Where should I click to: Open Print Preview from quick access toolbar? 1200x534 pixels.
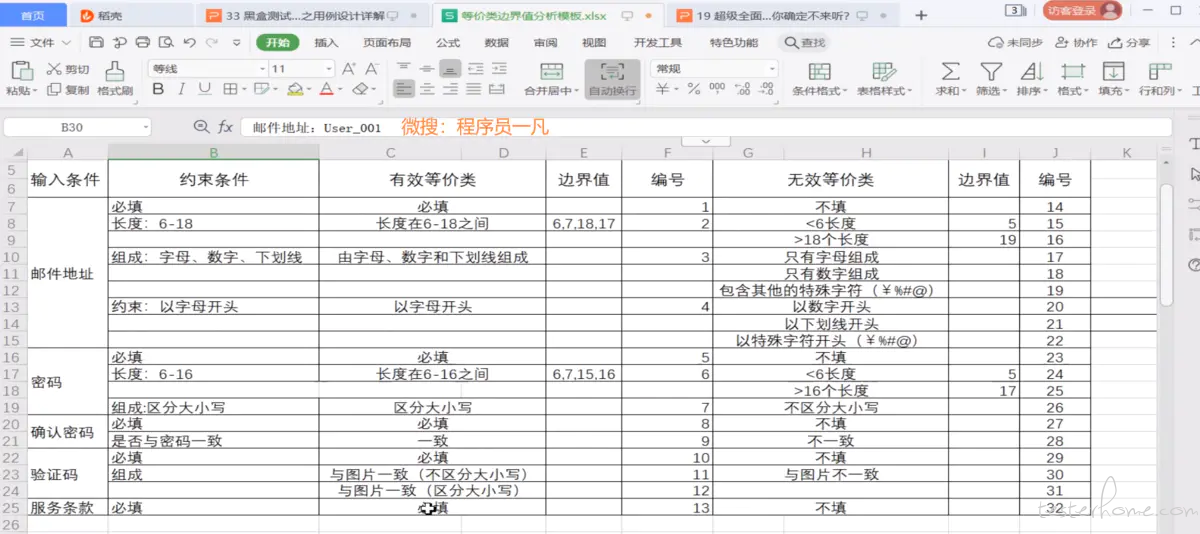(x=165, y=43)
